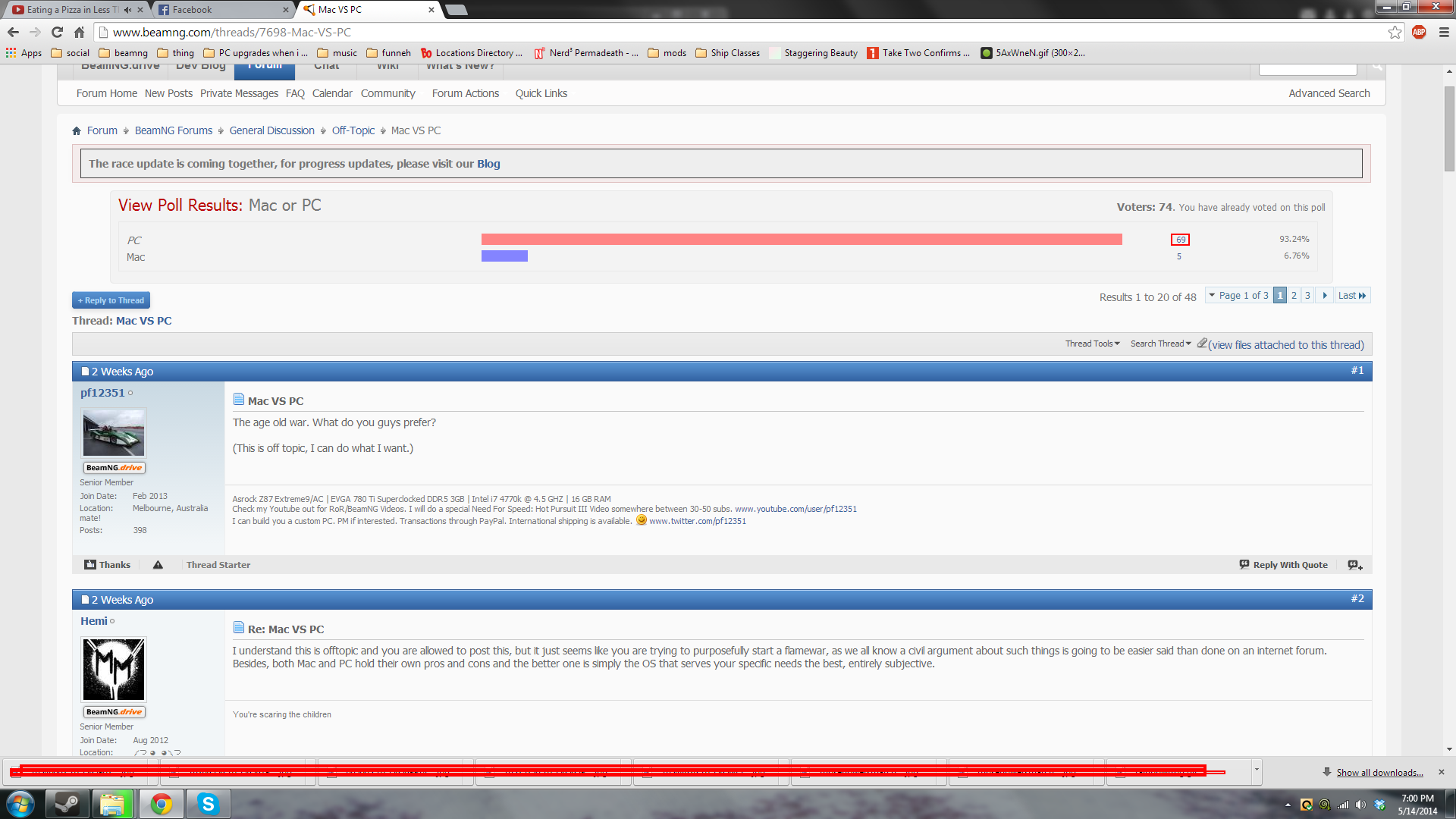This screenshot has width=1456, height=819.
Task: Open Windows Explorer from the taskbar
Action: click(x=112, y=804)
